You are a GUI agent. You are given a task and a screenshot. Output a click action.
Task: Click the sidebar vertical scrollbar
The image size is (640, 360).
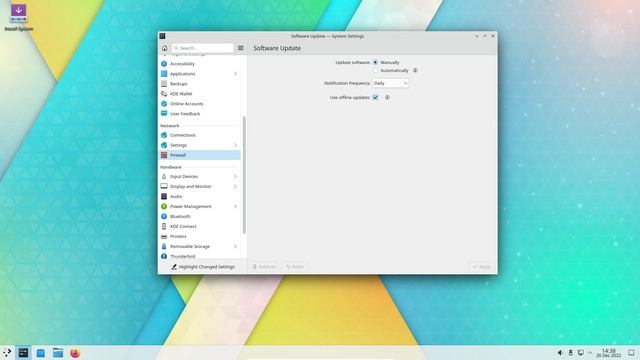point(244,175)
